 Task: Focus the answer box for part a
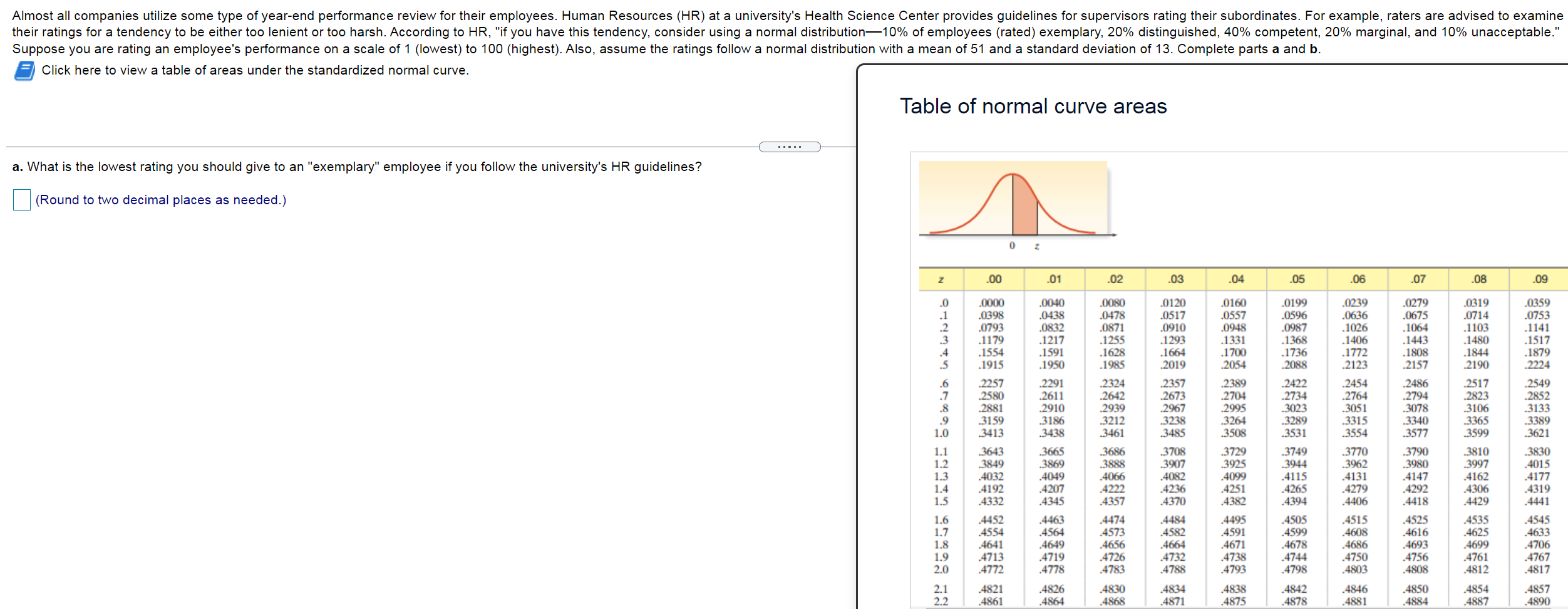pyautogui.click(x=22, y=200)
